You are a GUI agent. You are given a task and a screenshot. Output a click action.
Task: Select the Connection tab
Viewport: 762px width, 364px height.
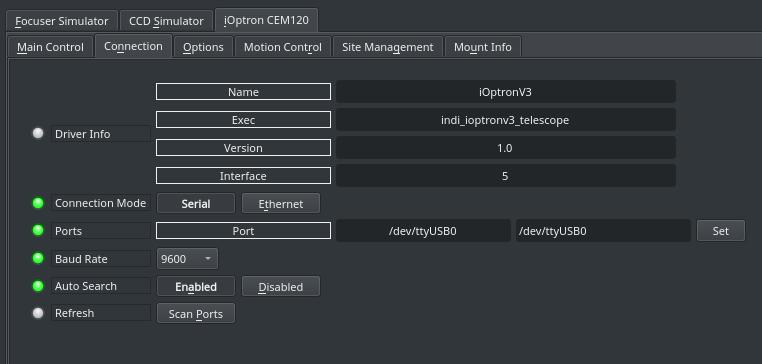point(133,46)
